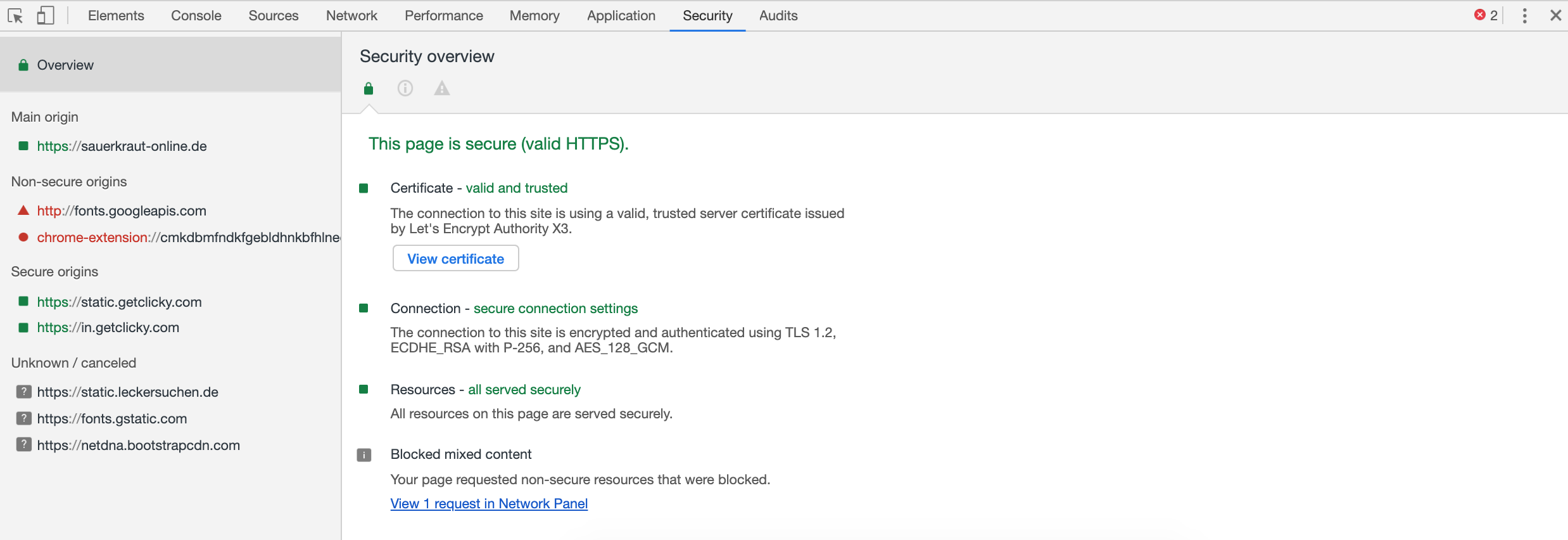Select the unknown netdna.bootstrapcdn.com origin
Viewport: 1568px width, 540px height.
pos(138,446)
